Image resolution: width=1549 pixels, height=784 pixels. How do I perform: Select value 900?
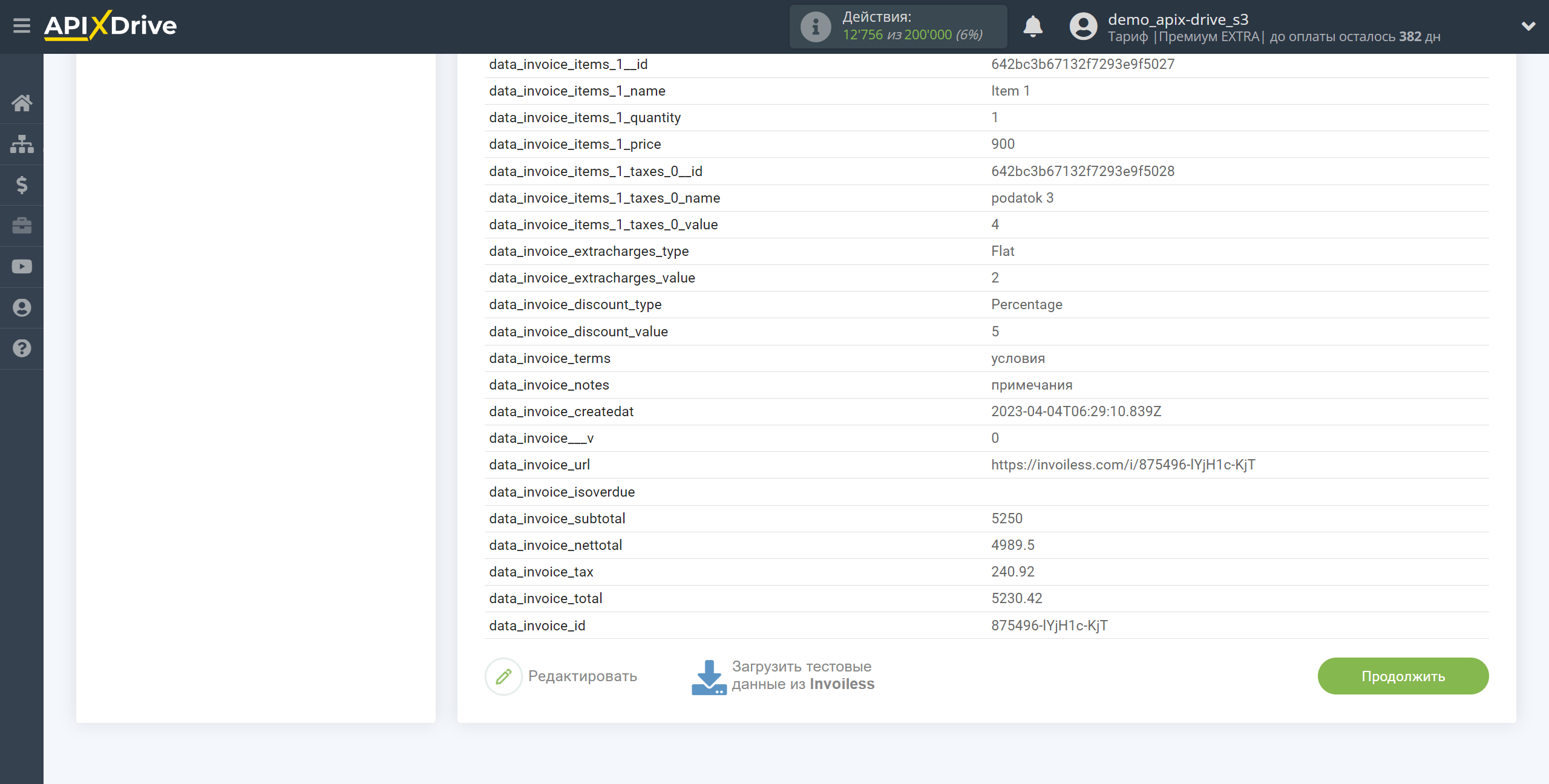pos(1003,144)
